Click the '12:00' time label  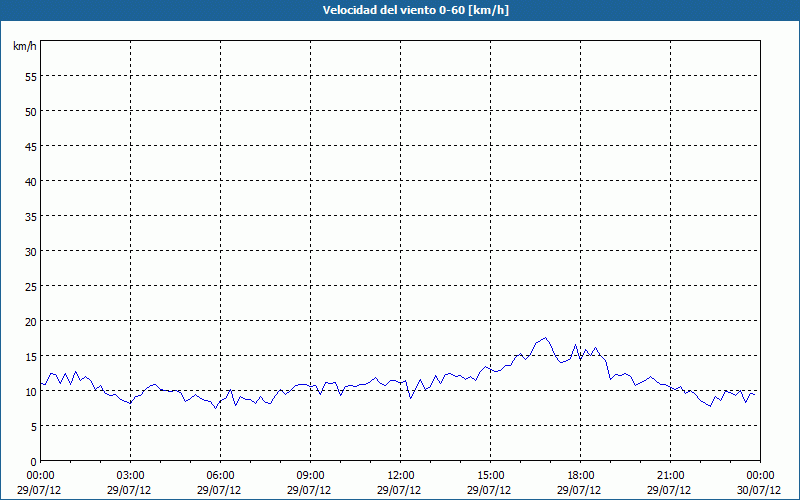coord(401,476)
